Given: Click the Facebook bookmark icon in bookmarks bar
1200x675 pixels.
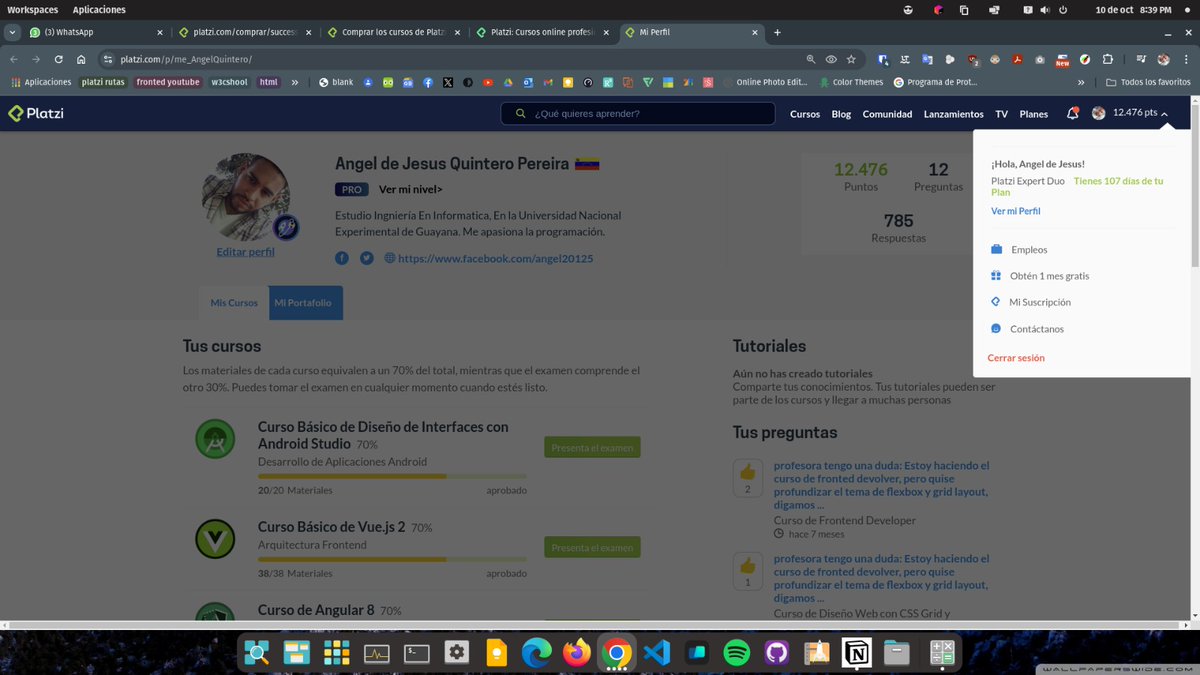Looking at the screenshot, I should tap(427, 82).
